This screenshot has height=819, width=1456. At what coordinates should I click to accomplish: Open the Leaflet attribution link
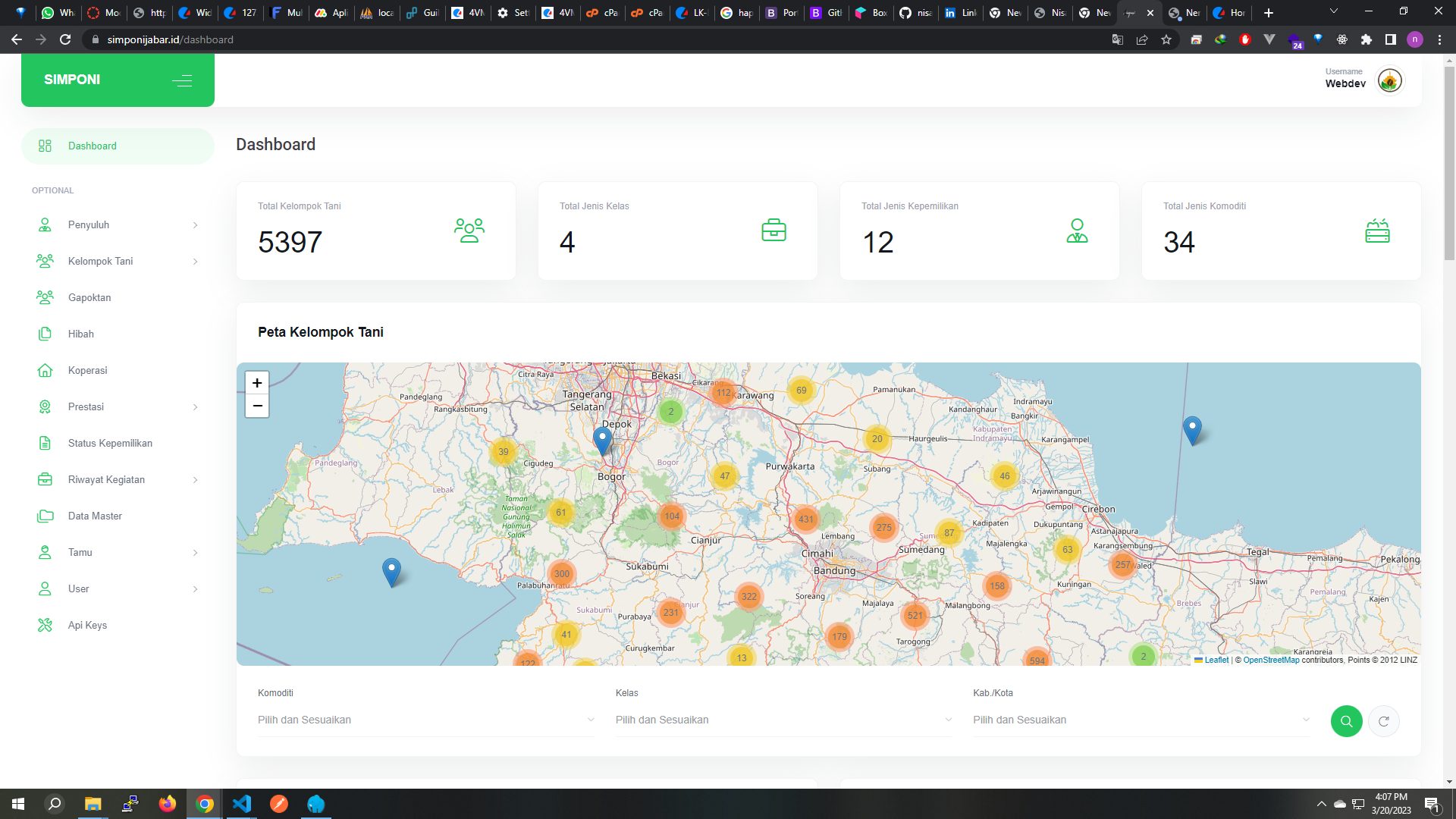[x=1216, y=660]
